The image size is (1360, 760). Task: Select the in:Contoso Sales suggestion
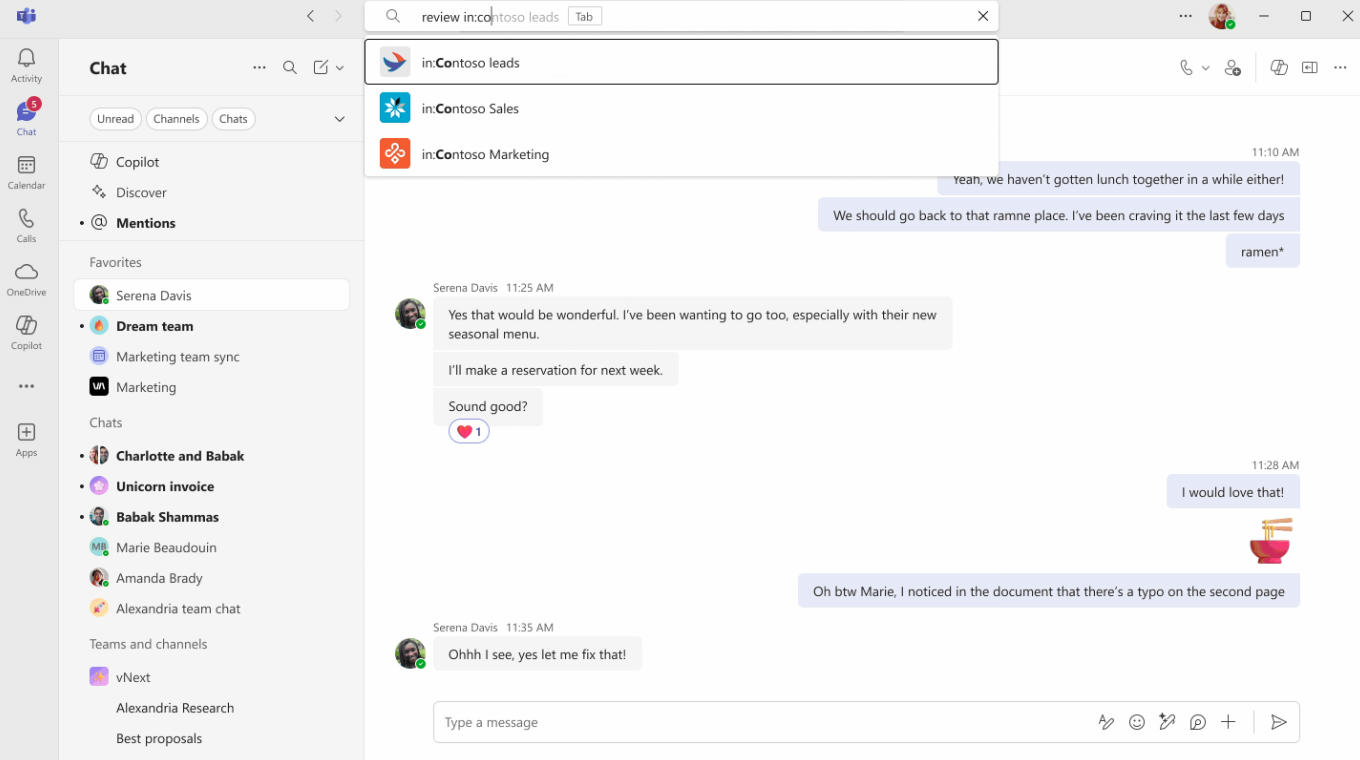coord(682,108)
